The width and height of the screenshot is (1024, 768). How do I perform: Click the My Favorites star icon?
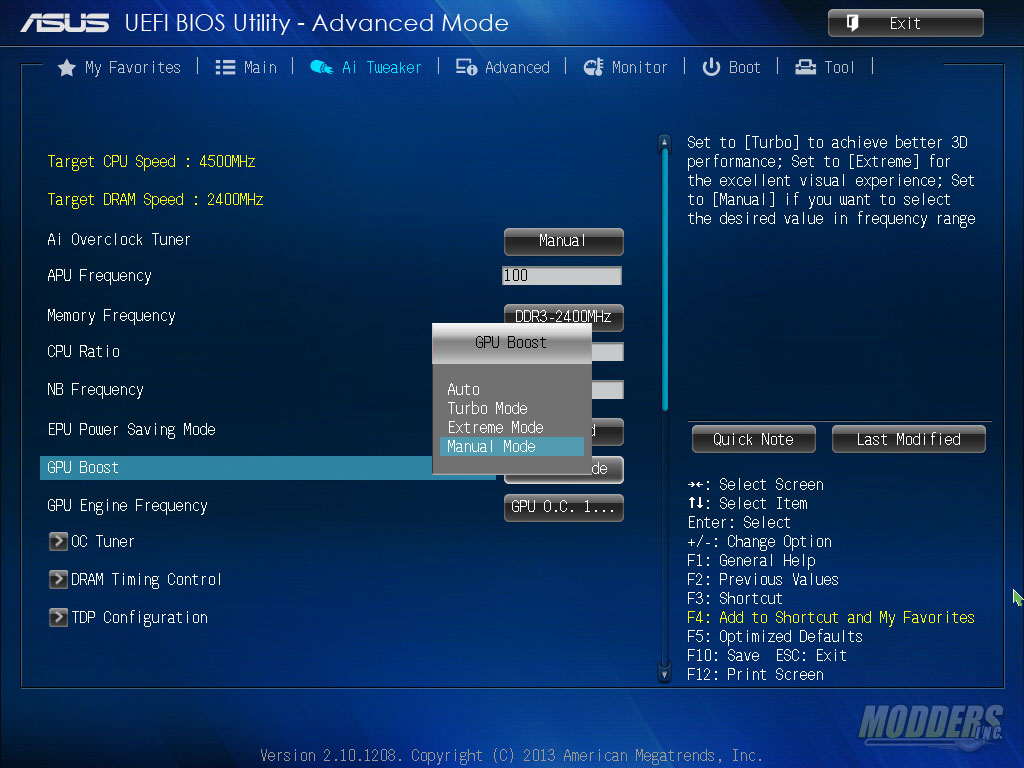point(66,67)
